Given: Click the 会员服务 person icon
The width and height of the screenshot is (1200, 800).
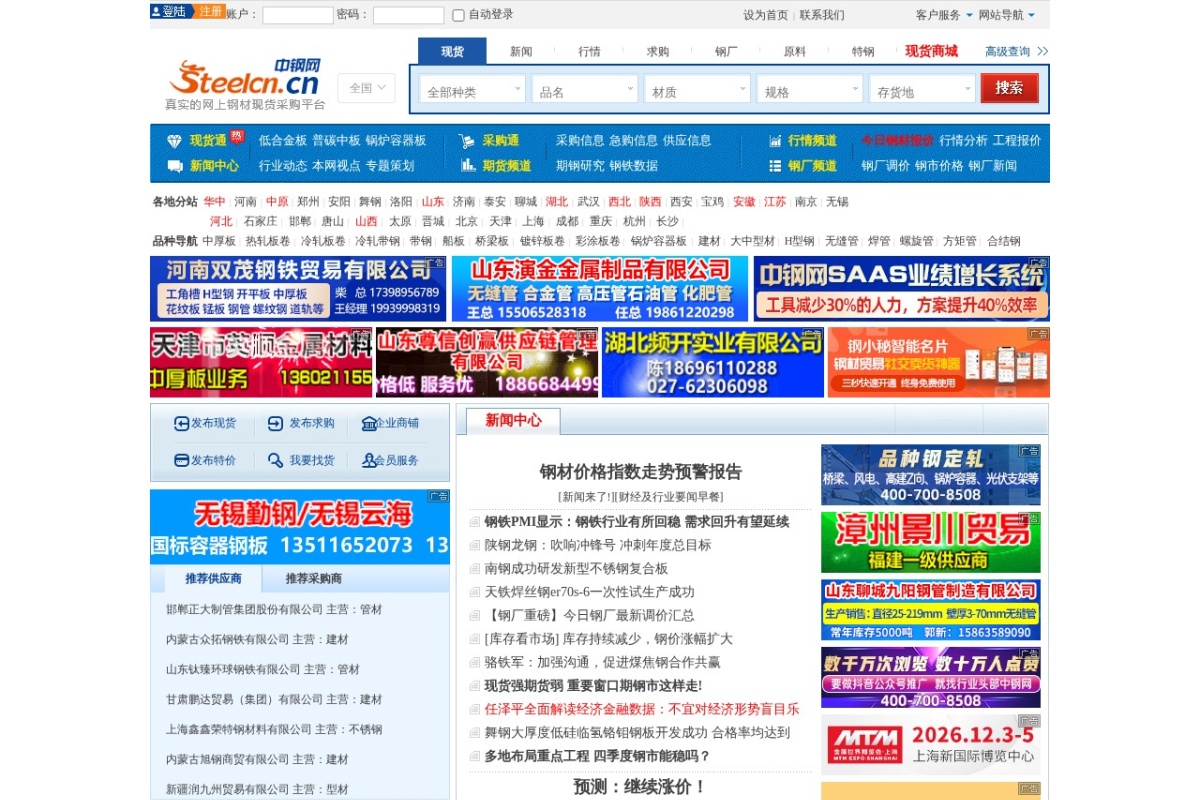Looking at the screenshot, I should tap(369, 461).
